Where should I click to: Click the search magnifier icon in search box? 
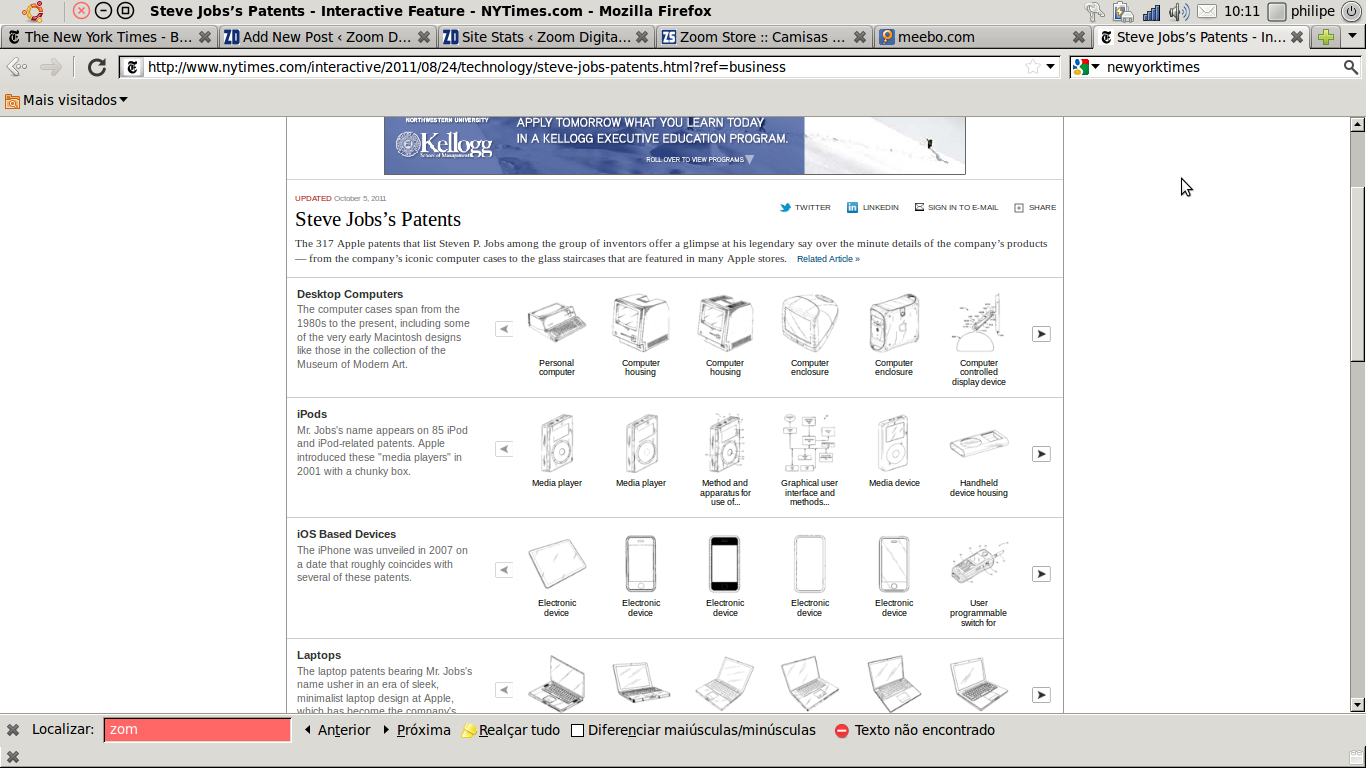click(x=1350, y=67)
